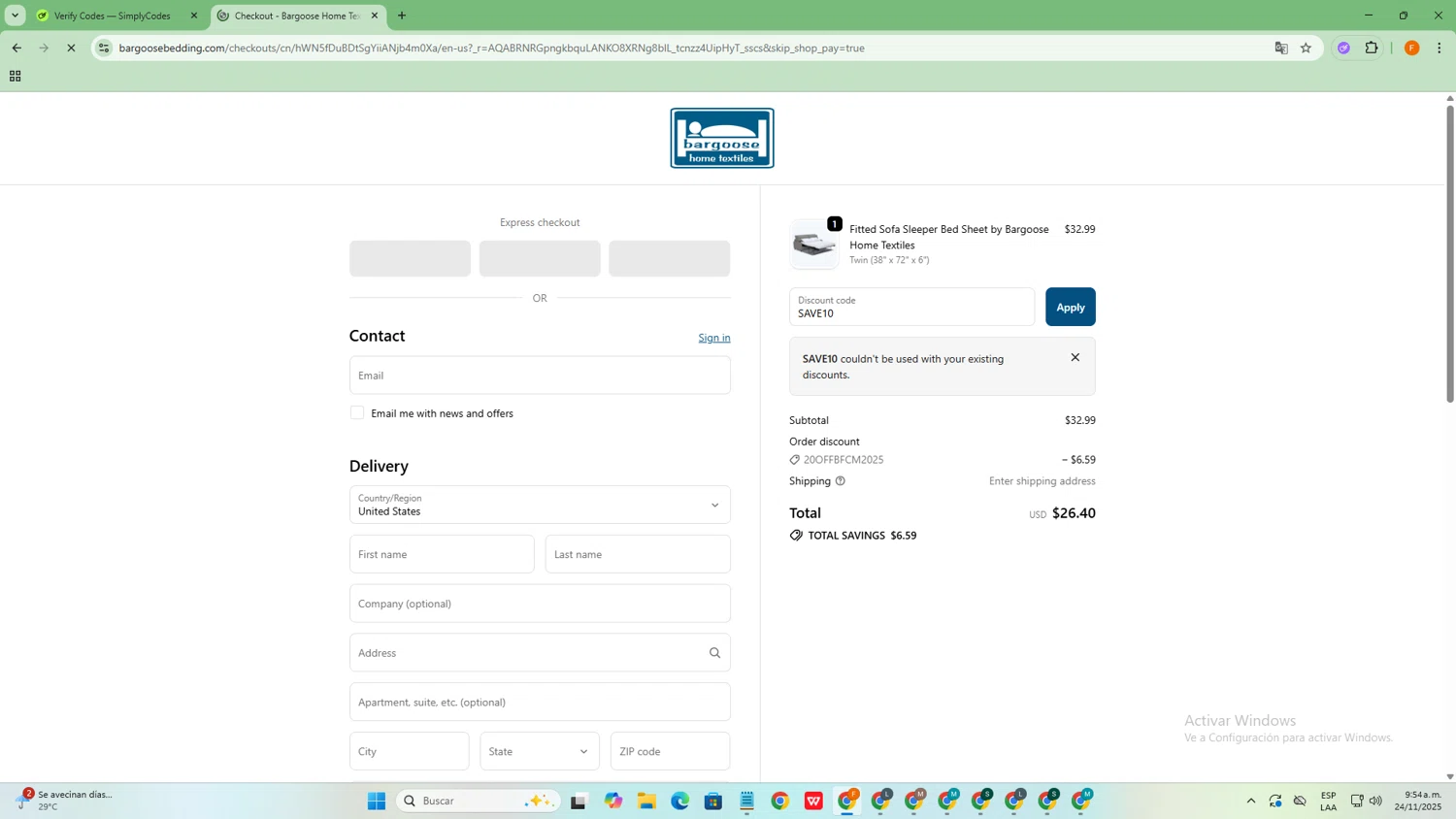Click the Email input field

tap(540, 375)
